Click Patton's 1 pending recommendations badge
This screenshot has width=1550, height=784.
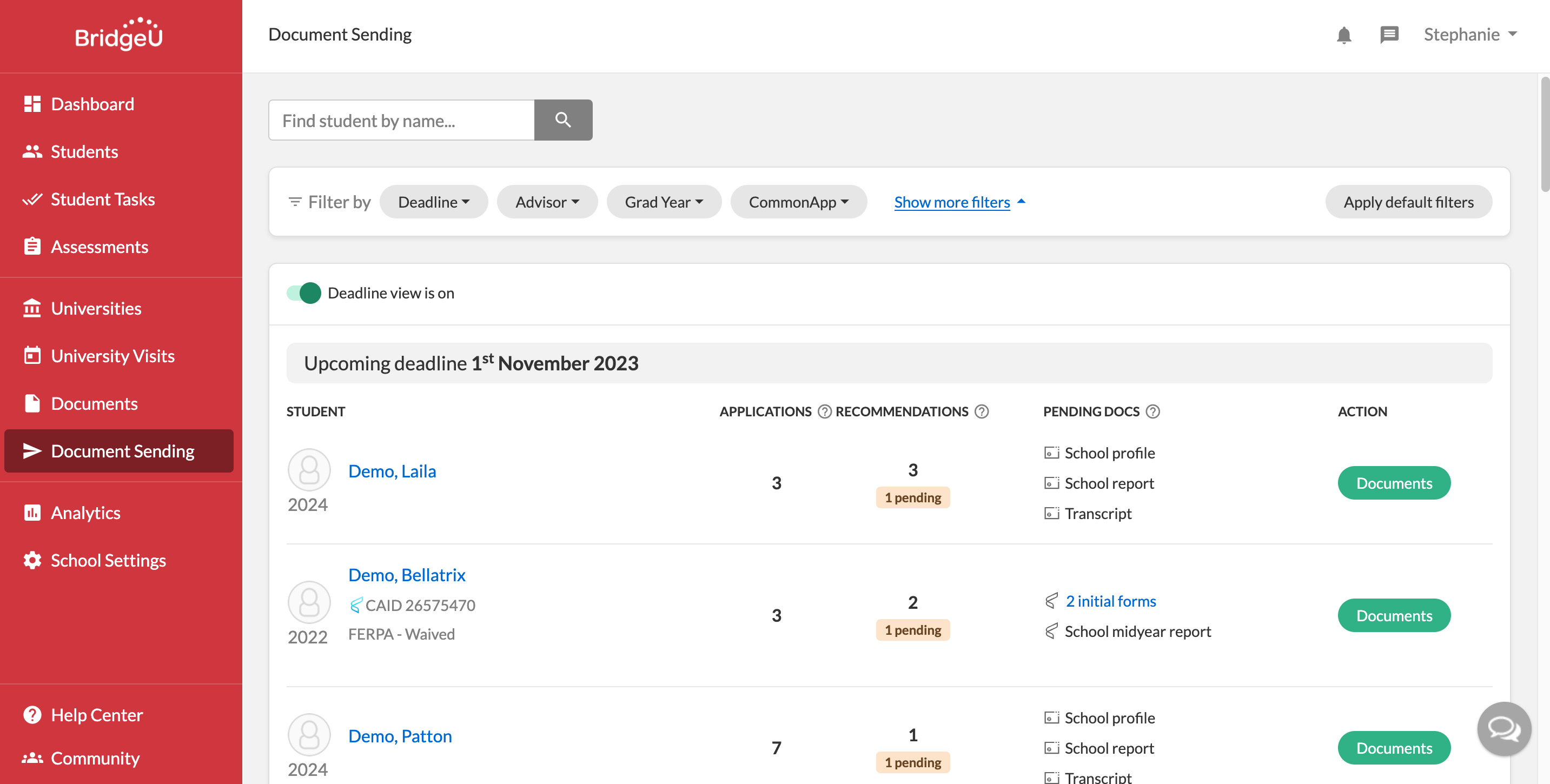coord(913,762)
